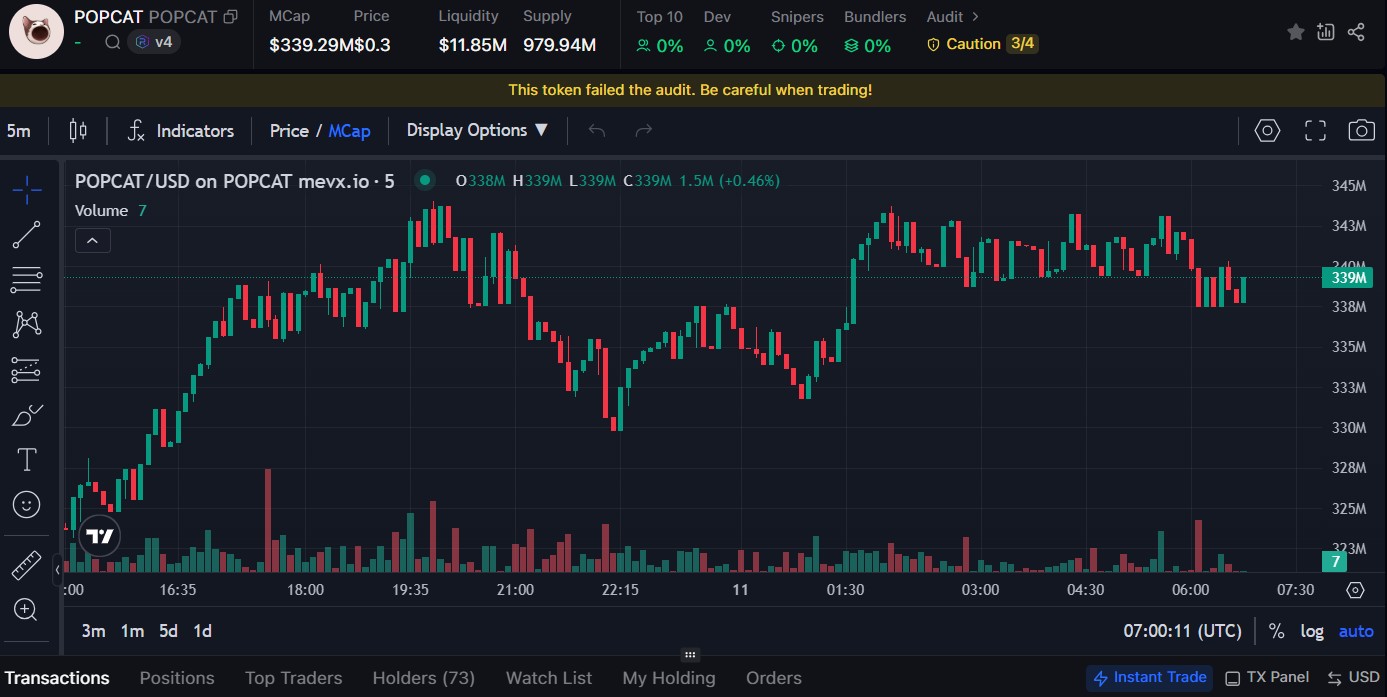The width and height of the screenshot is (1387, 697).
Task: Collapse the drawing toolbar panel
Action: 57,569
